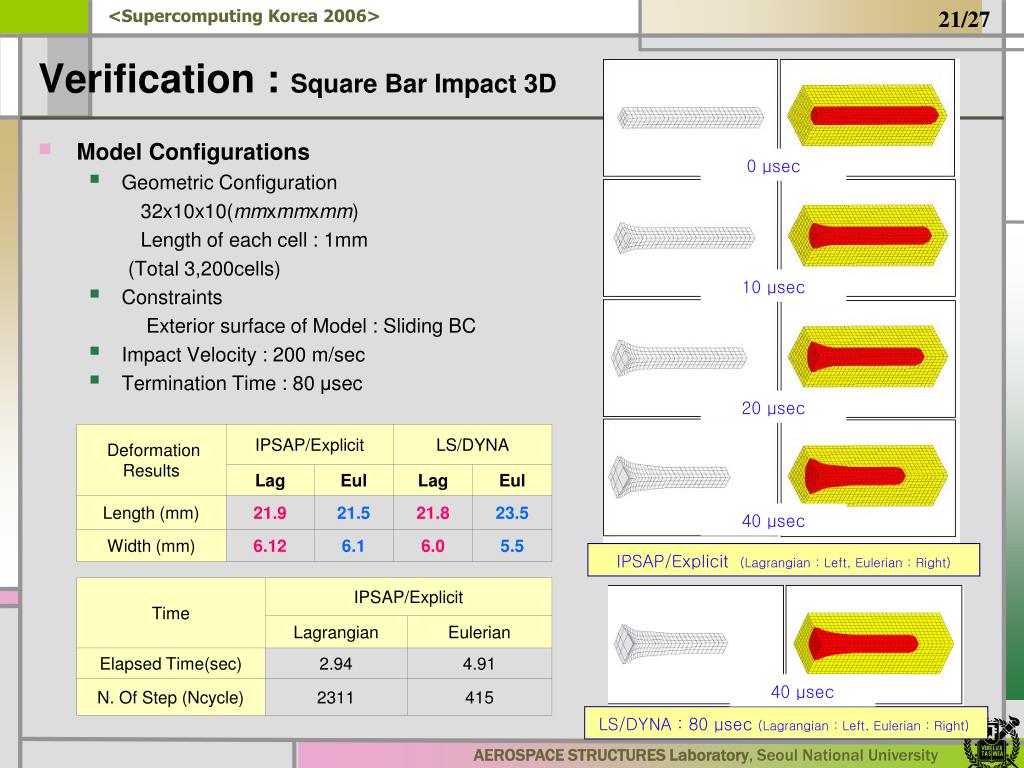
Task: Select the IPSAP/Explicit header in deformation table
Action: 310,445
